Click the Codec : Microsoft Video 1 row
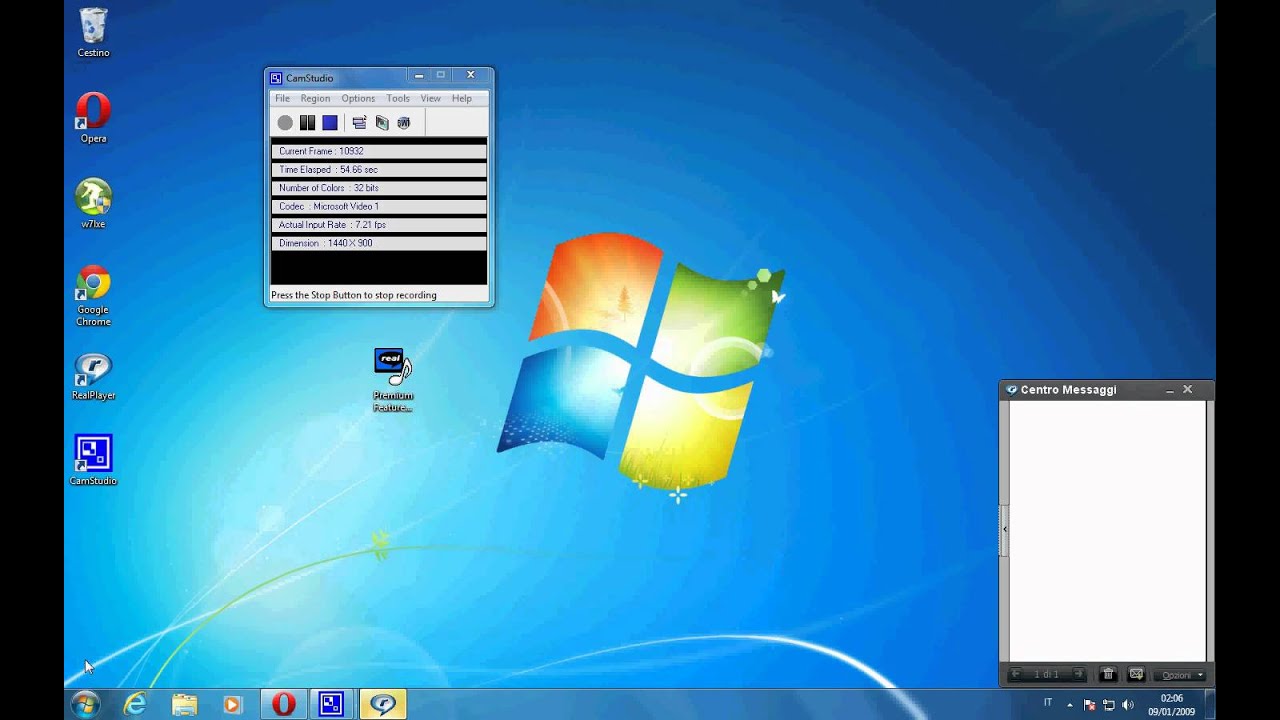The height and width of the screenshot is (720, 1280). click(379, 206)
